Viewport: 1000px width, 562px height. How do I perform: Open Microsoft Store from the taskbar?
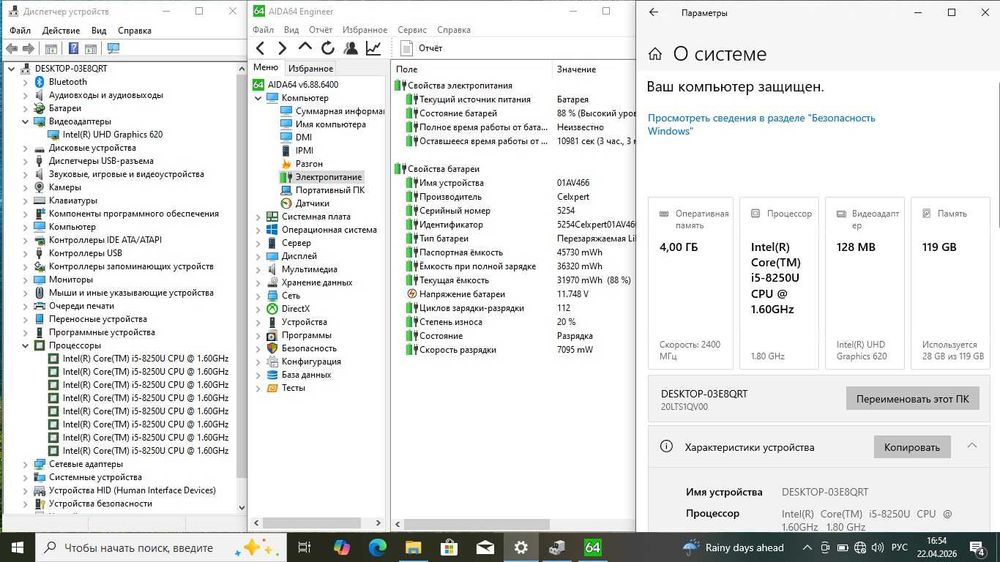pos(449,547)
